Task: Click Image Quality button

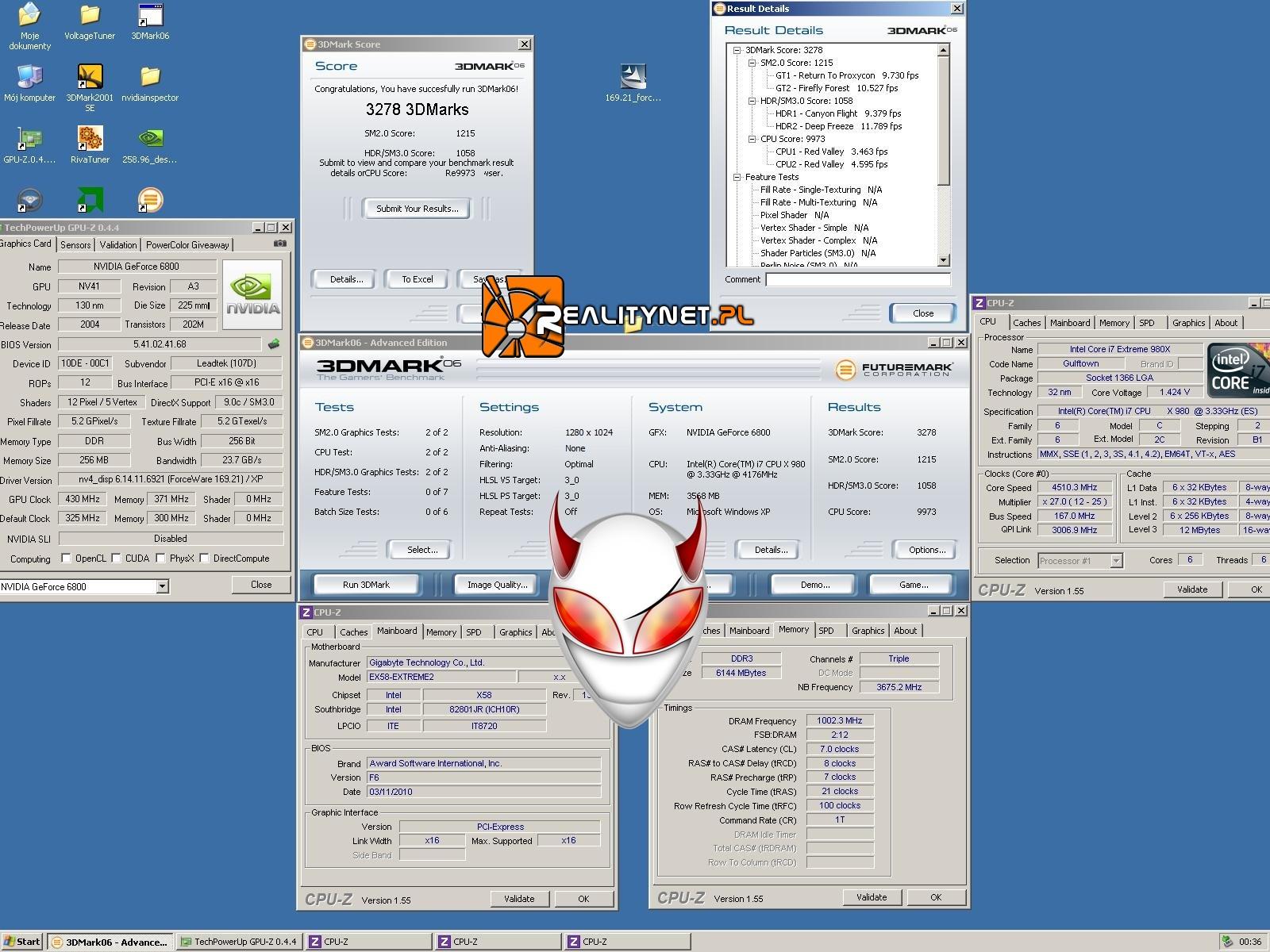Action: click(x=497, y=585)
